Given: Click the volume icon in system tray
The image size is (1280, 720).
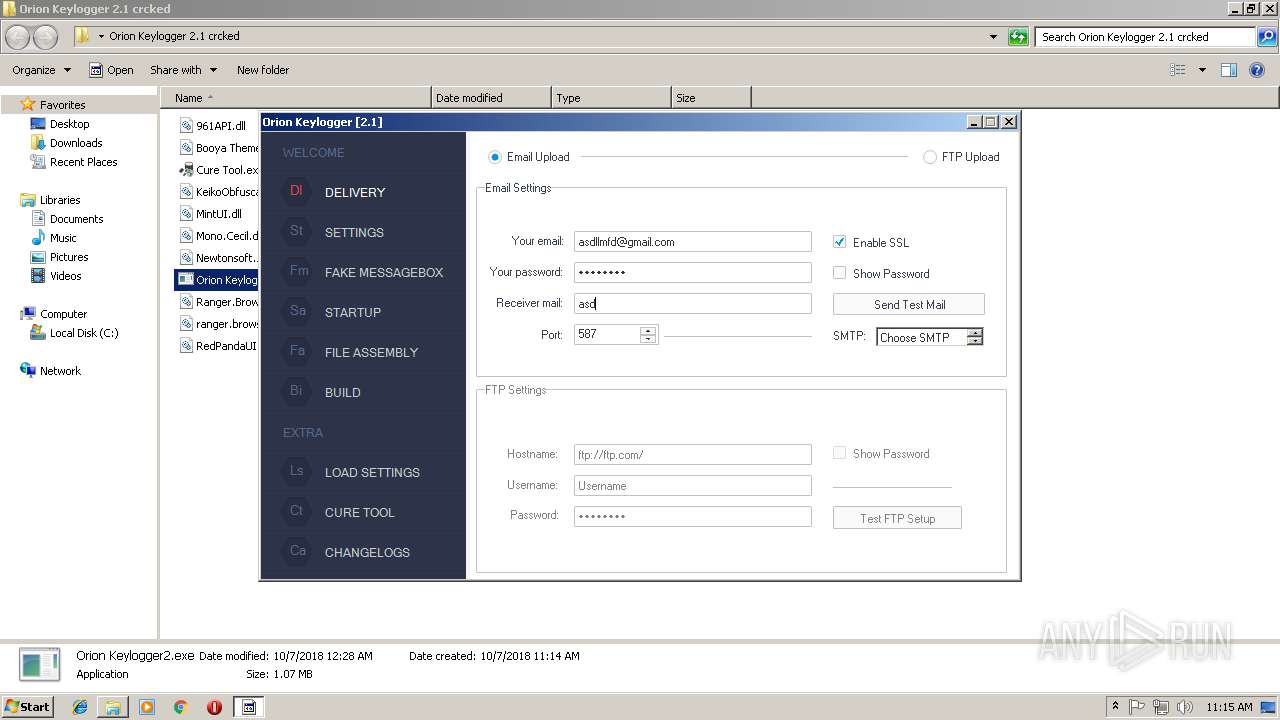Looking at the screenshot, I should (1185, 707).
